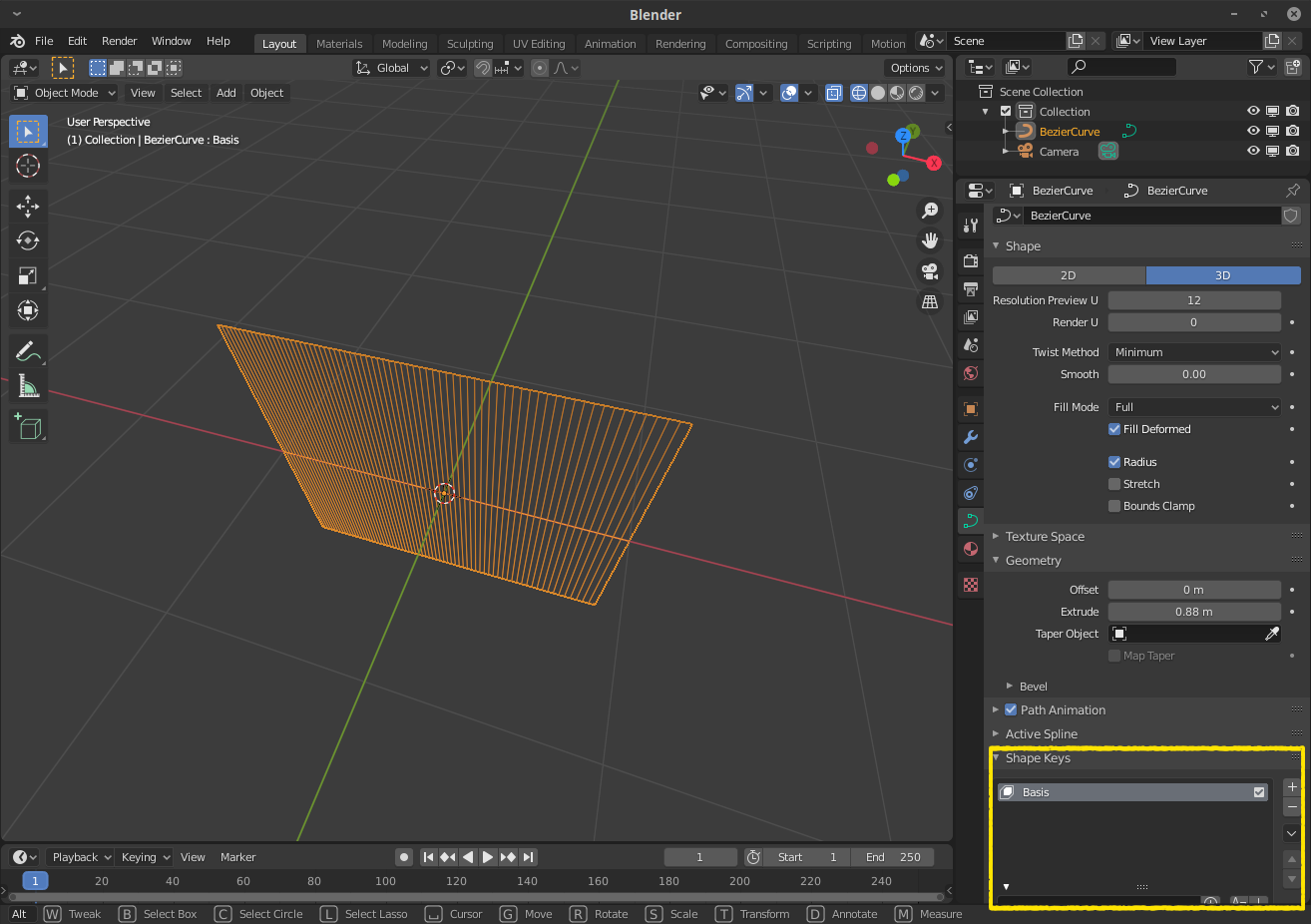Screen dimensions: 1311x924
Task: Hide Camera in viewport via eye icon
Action: coord(1253,152)
